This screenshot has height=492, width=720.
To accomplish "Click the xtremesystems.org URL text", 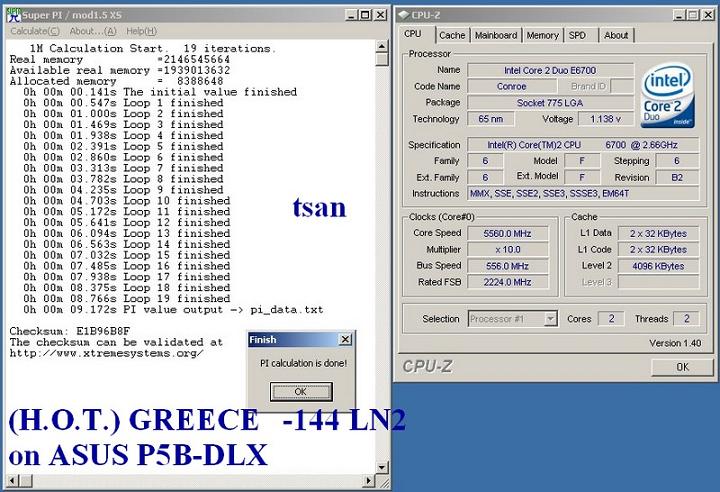I will tap(107, 353).
